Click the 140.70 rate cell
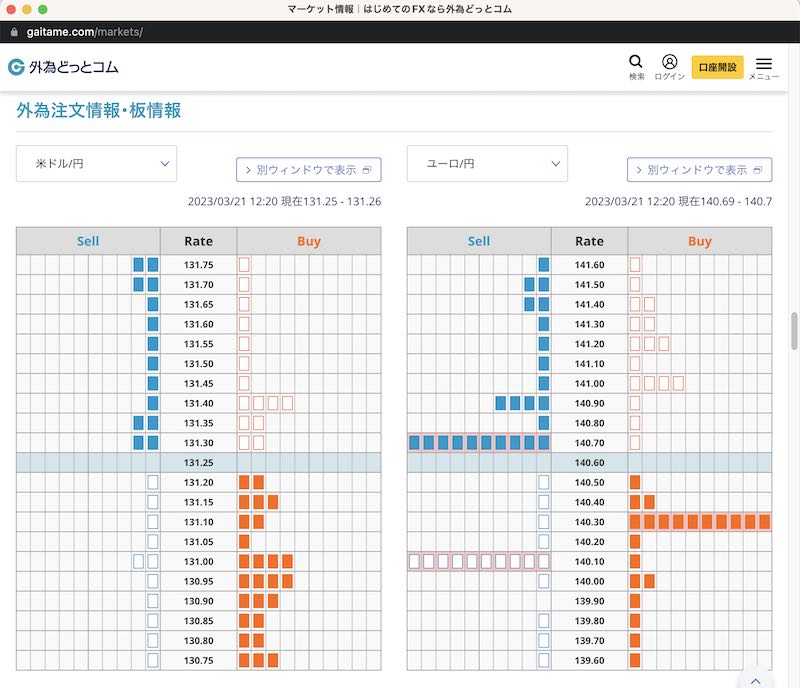 coord(589,443)
